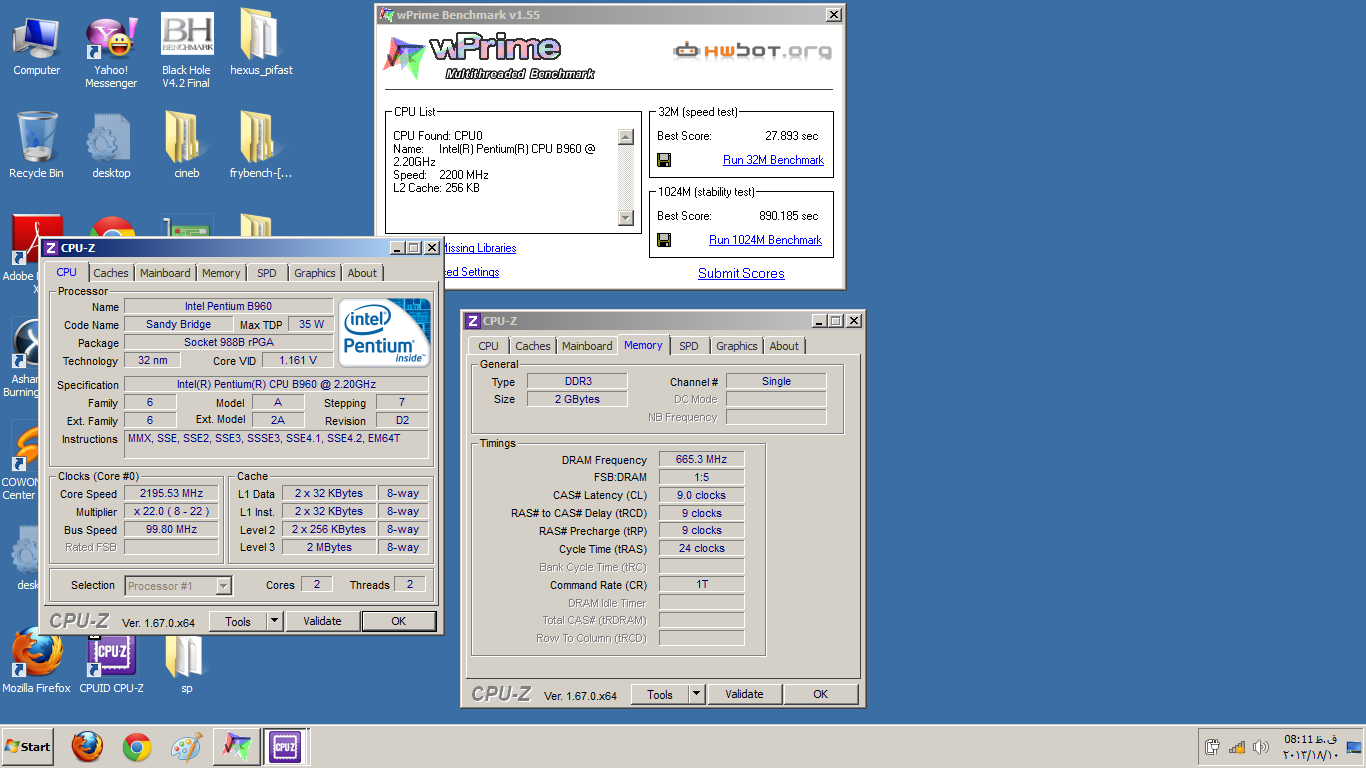The width and height of the screenshot is (1366, 768).
Task: Open the Missing Libraries link
Action: point(479,248)
